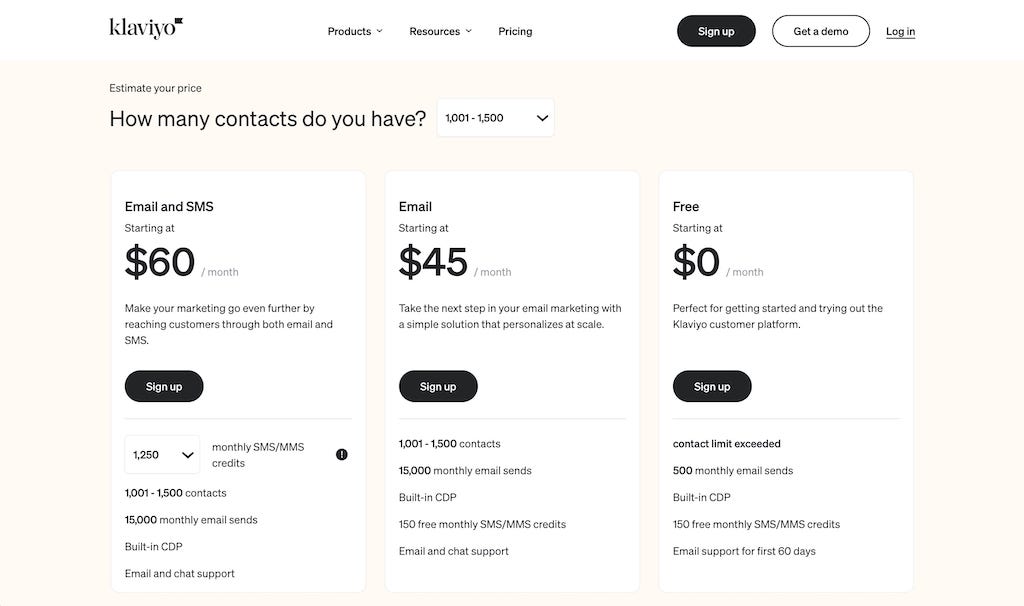The height and width of the screenshot is (606, 1024).
Task: Open the 1,250 SMS credits dropdown
Action: (x=162, y=455)
